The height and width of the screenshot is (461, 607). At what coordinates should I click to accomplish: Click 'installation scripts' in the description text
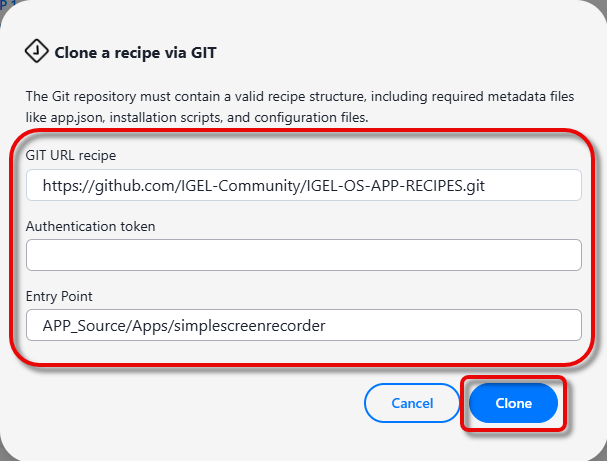[163, 117]
